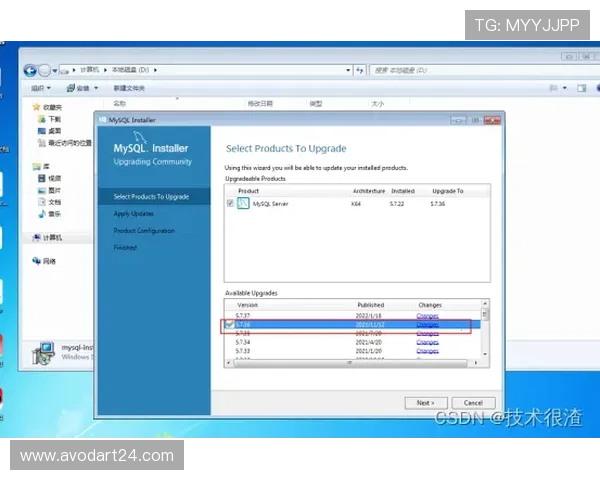600x480 pixels.
Task: Sort files by the 名称 column
Action: point(119,103)
